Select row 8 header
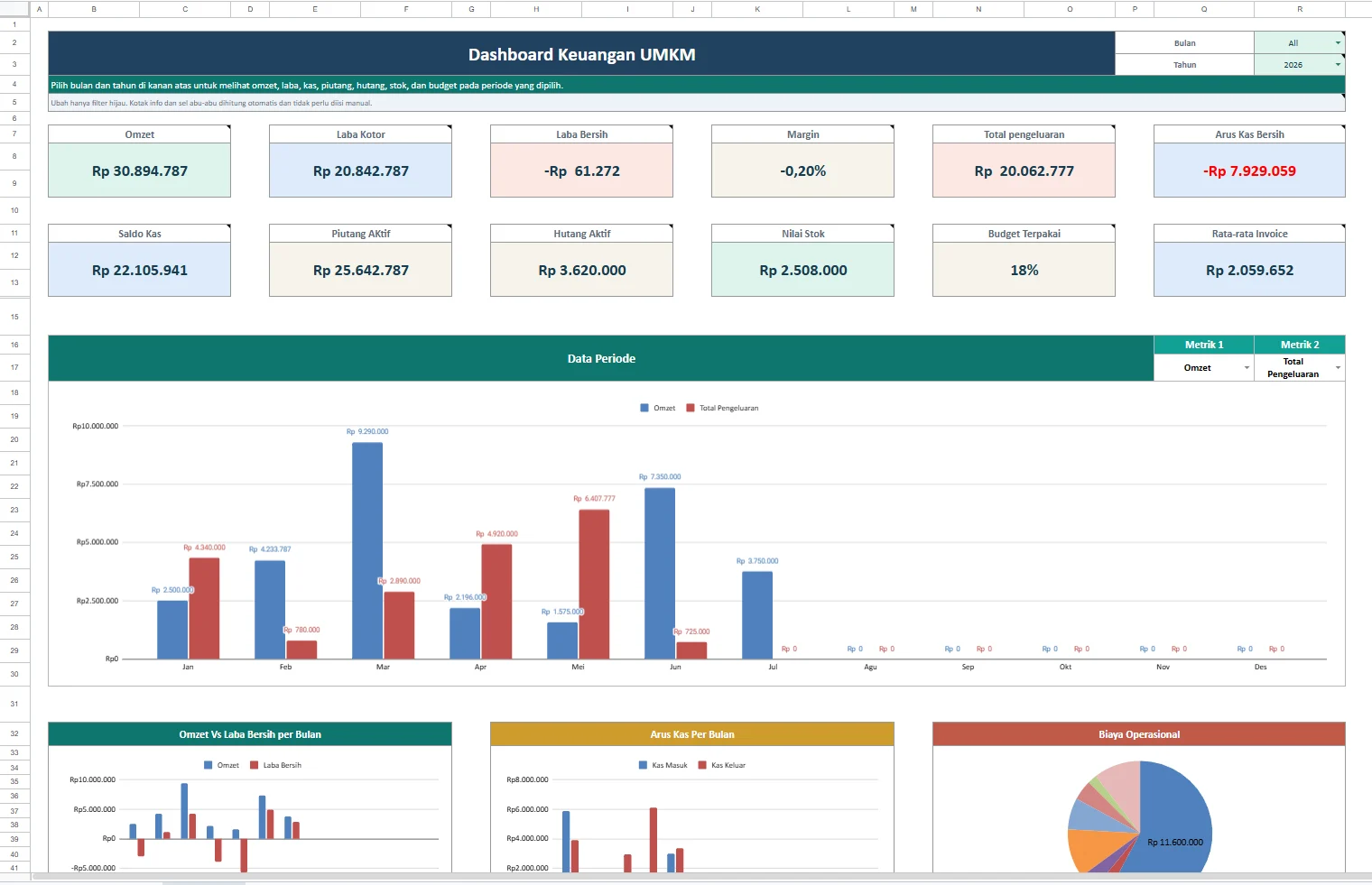The height and width of the screenshot is (885, 1372). click(x=14, y=157)
